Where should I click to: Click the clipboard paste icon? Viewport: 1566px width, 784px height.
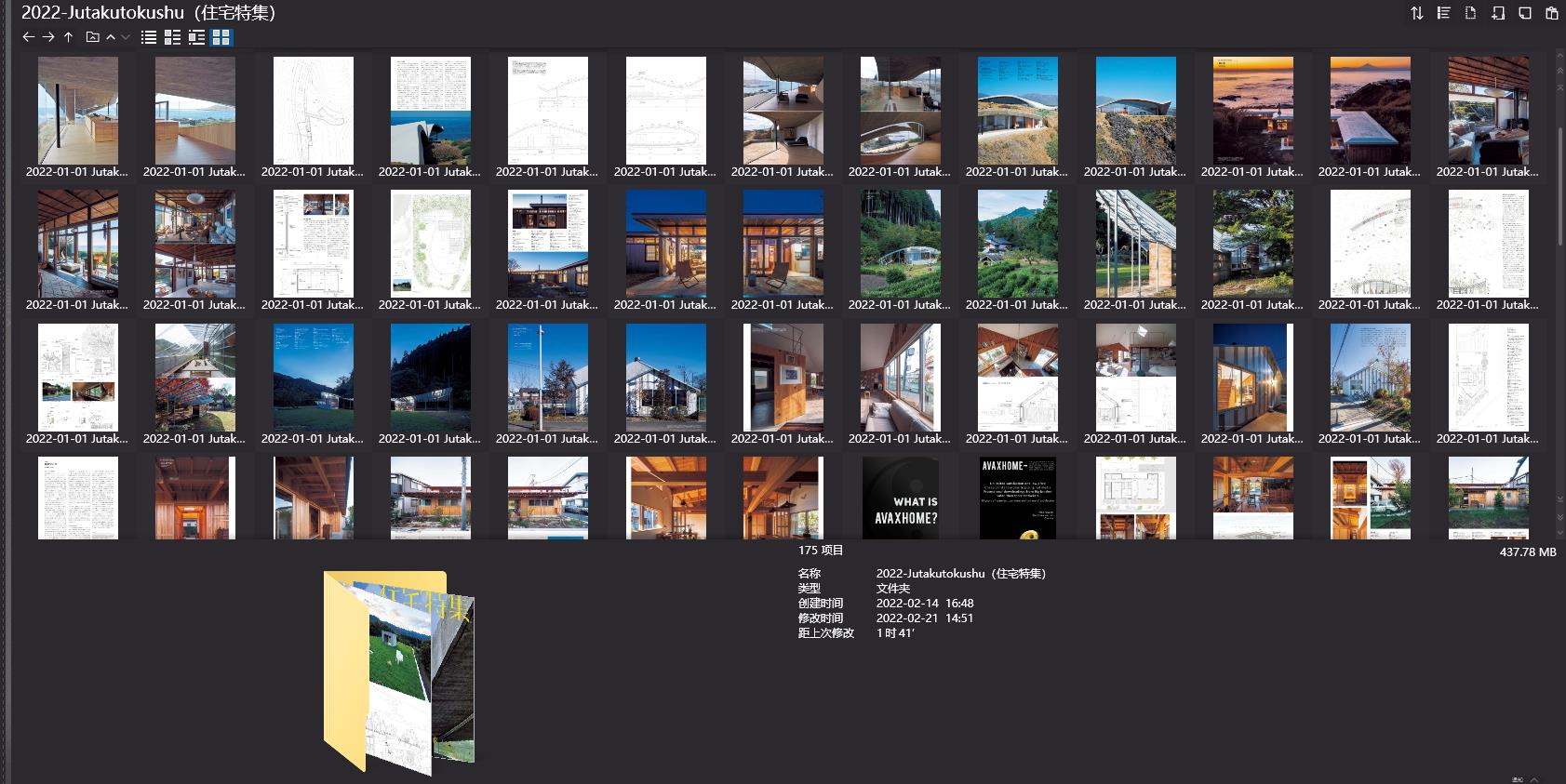(x=1552, y=13)
